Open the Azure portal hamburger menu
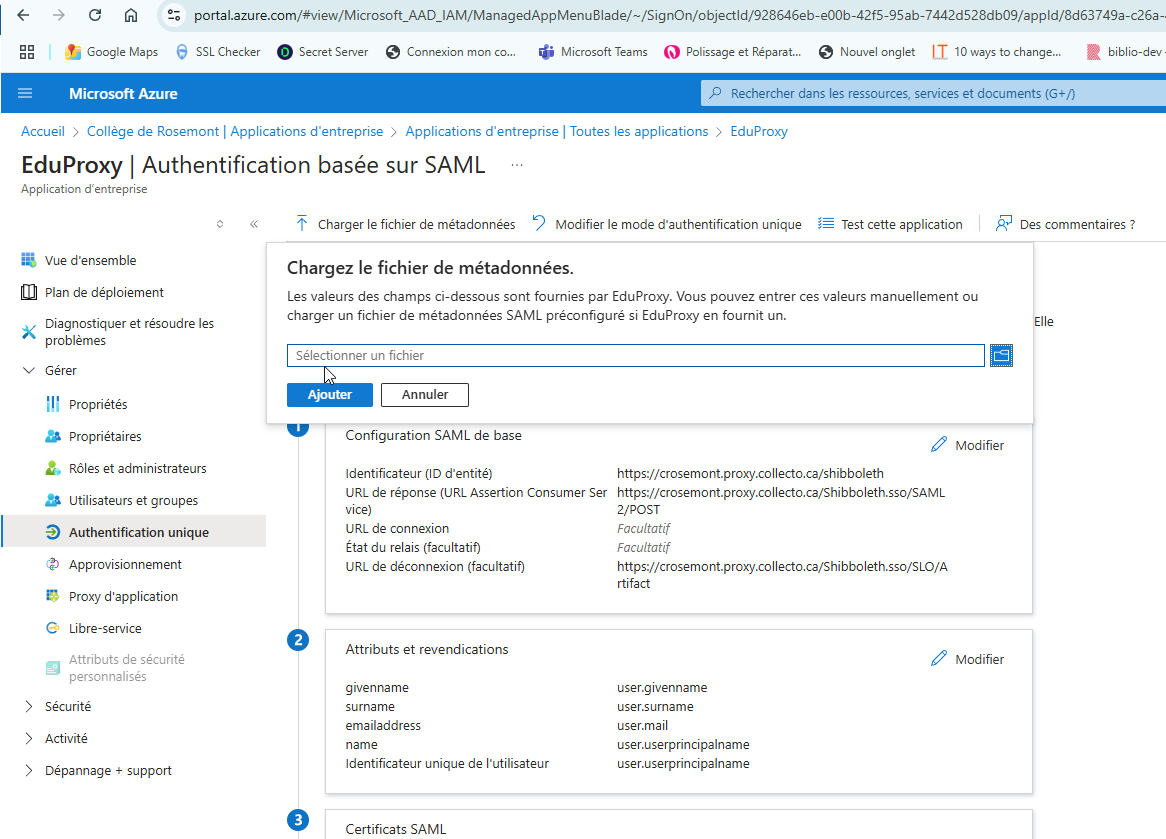This screenshot has width=1166, height=839. point(25,93)
